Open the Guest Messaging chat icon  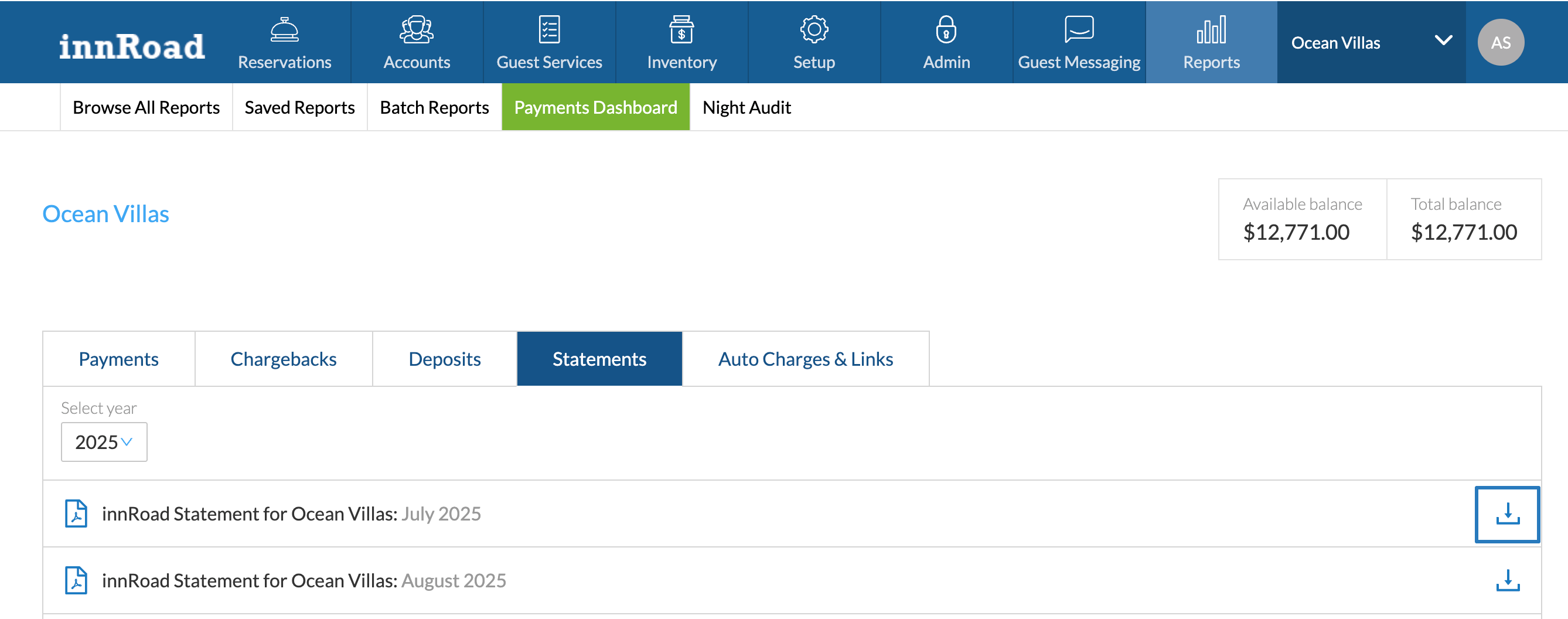click(x=1079, y=29)
